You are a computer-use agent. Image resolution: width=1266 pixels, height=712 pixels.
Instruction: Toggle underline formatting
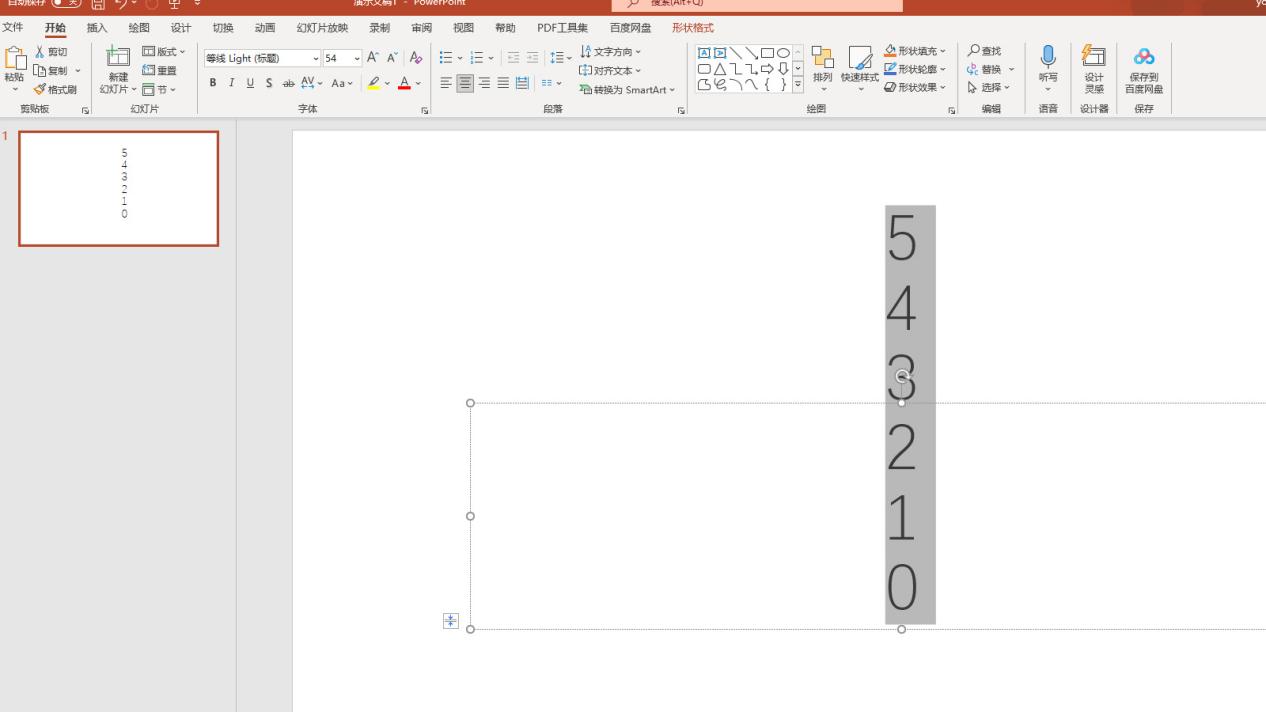[x=250, y=83]
